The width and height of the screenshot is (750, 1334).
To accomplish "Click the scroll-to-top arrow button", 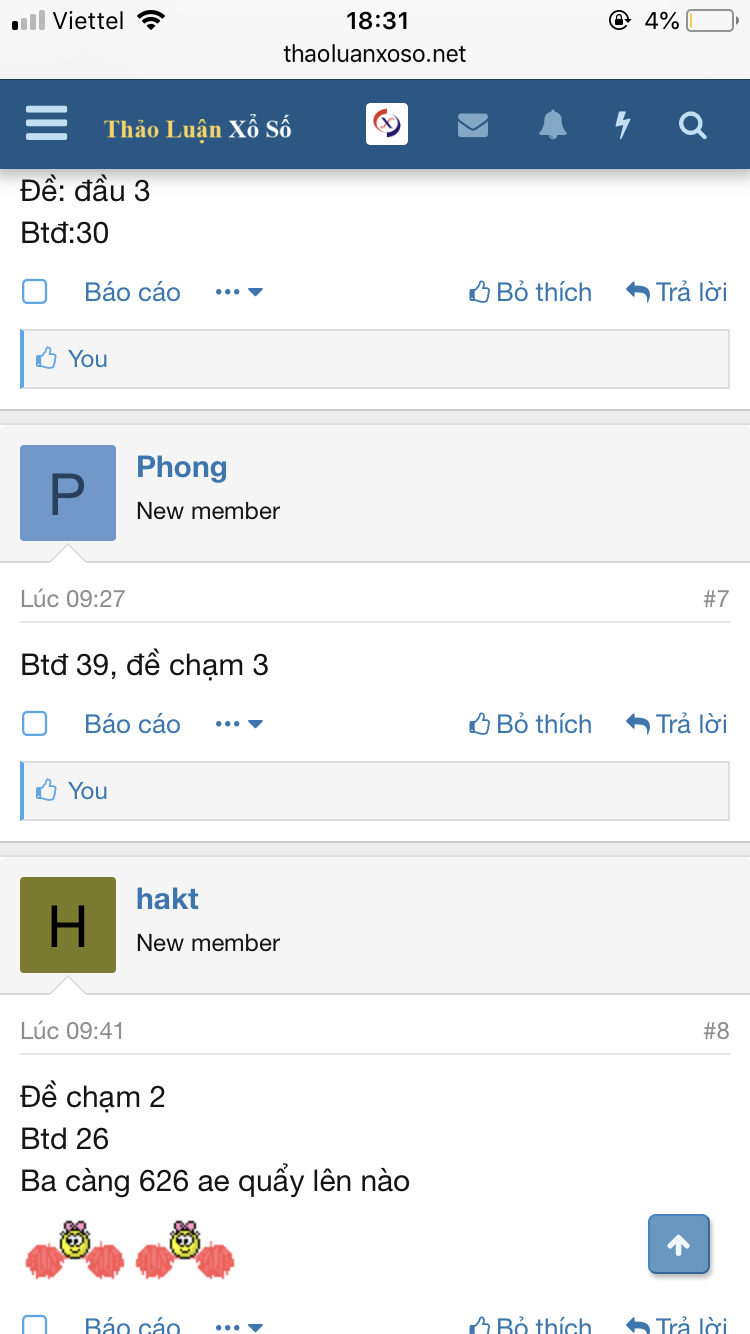I will (679, 1245).
